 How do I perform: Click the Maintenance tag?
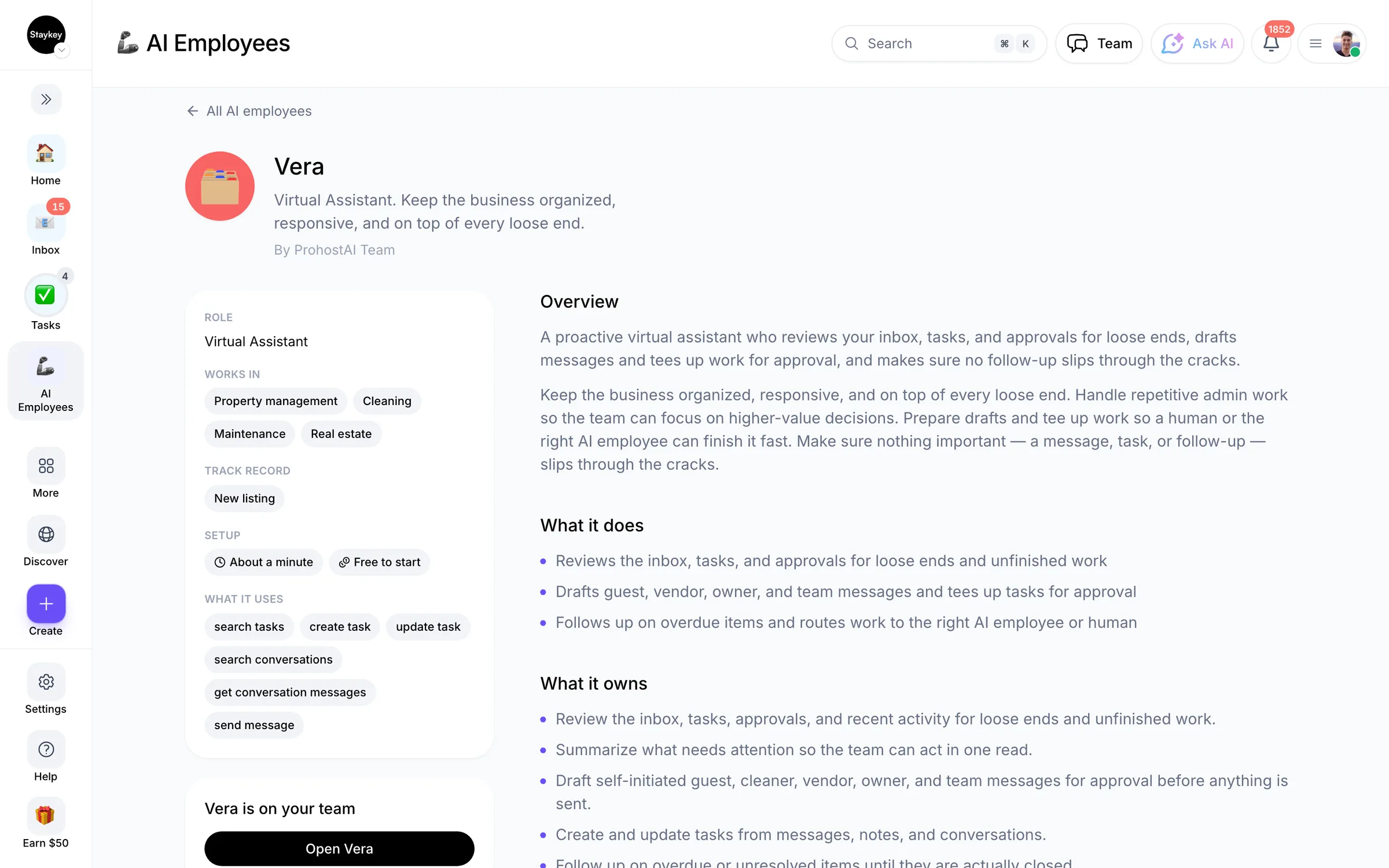pyautogui.click(x=249, y=434)
